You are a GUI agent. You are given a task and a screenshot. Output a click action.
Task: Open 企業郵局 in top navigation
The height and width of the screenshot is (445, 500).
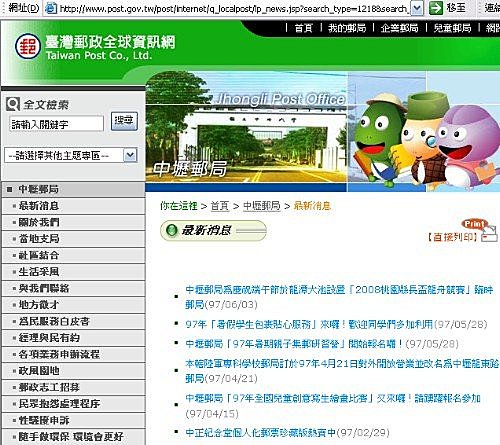pyautogui.click(x=399, y=28)
